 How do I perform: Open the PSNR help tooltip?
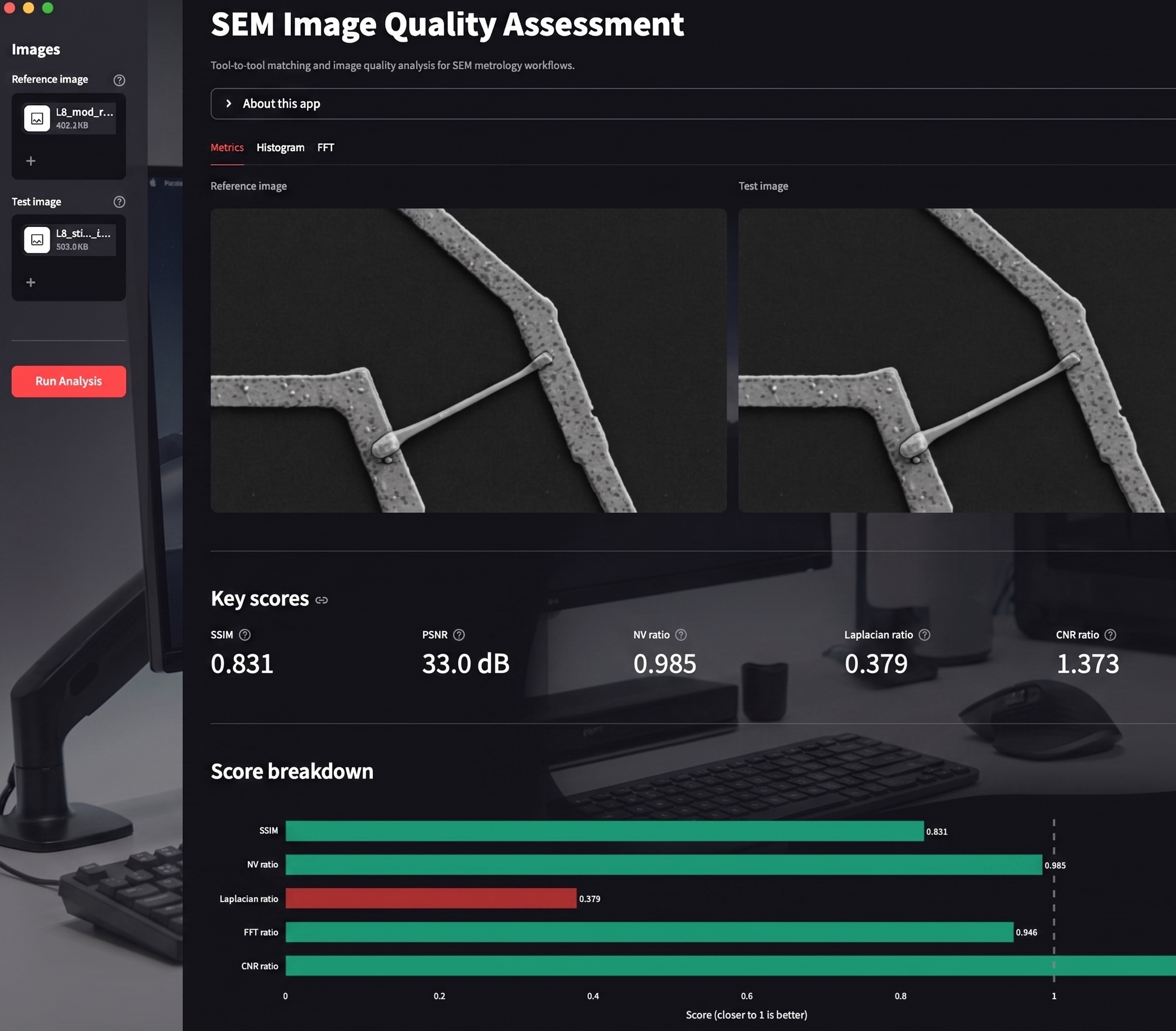pos(459,634)
